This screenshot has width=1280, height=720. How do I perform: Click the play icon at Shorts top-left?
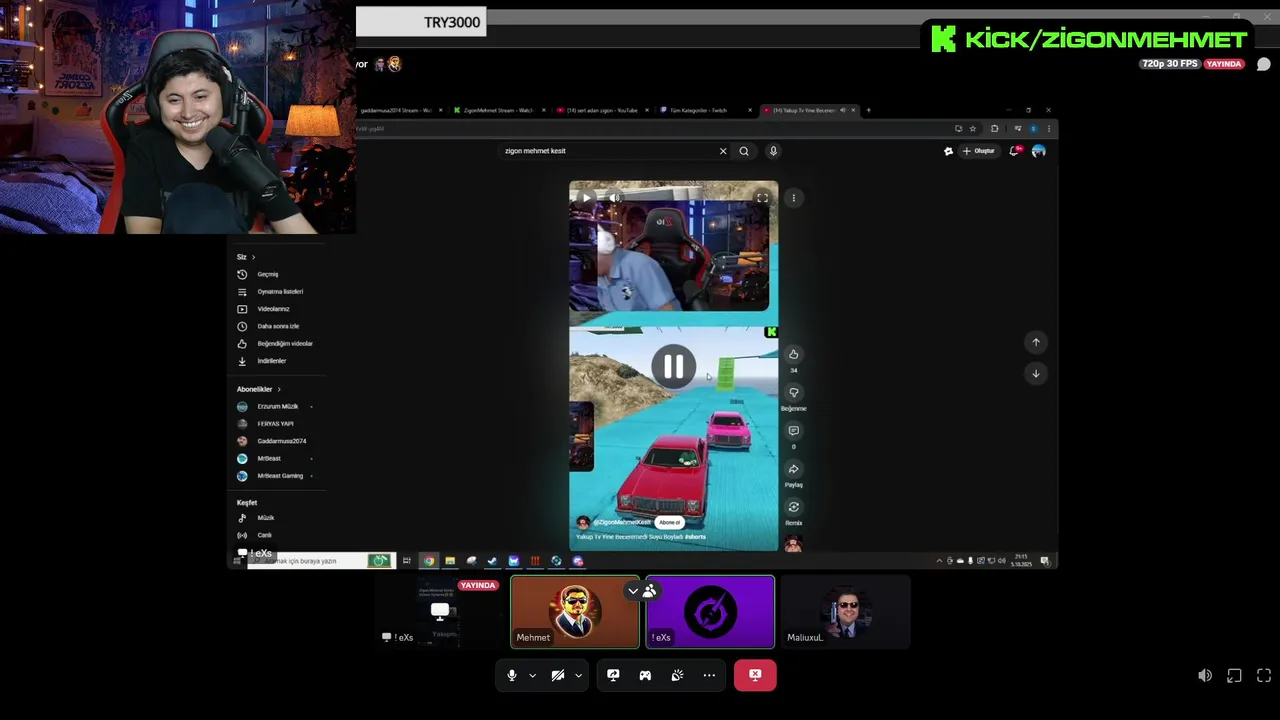click(x=586, y=198)
